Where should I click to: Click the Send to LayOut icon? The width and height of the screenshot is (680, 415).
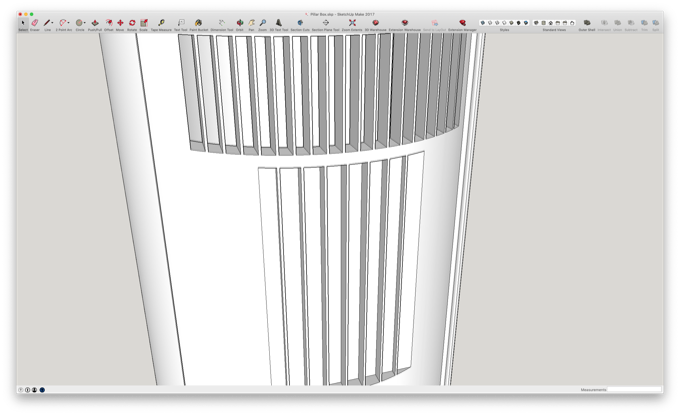point(434,23)
